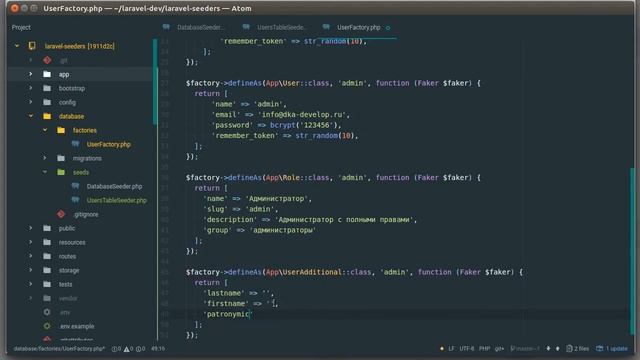Click the storage folder icon
The width and height of the screenshot is (640, 360).
point(47,270)
